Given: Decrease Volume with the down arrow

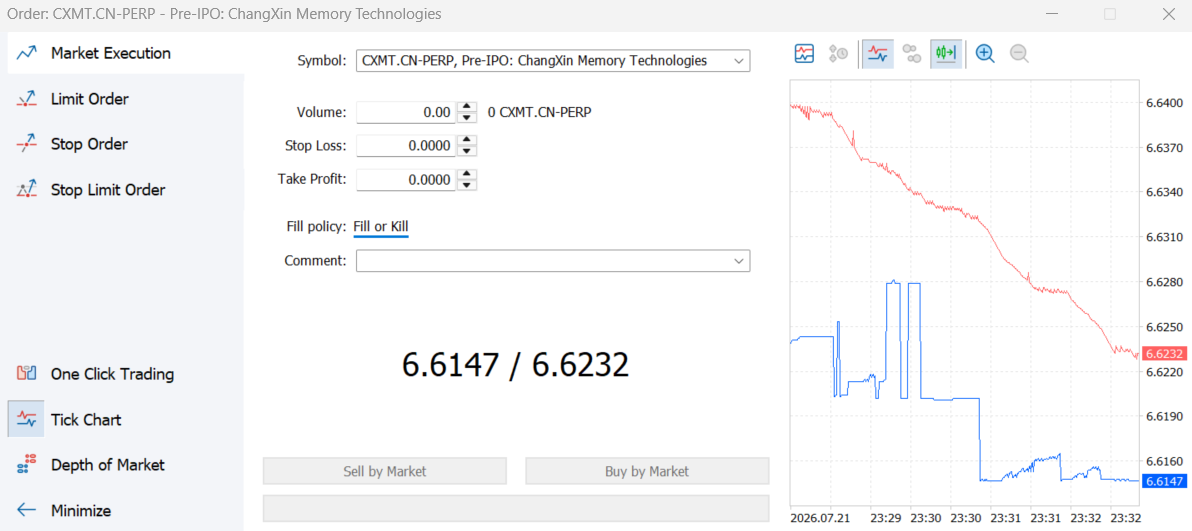Looking at the screenshot, I should tap(469, 118).
